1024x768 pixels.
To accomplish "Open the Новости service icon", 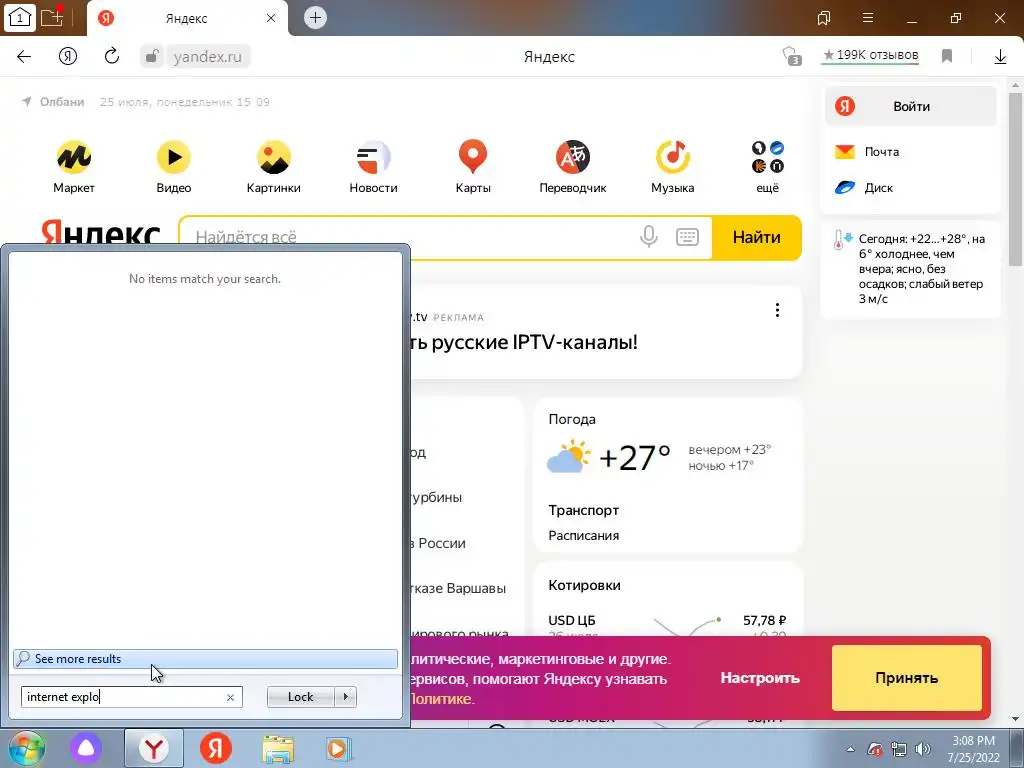I will click(374, 157).
